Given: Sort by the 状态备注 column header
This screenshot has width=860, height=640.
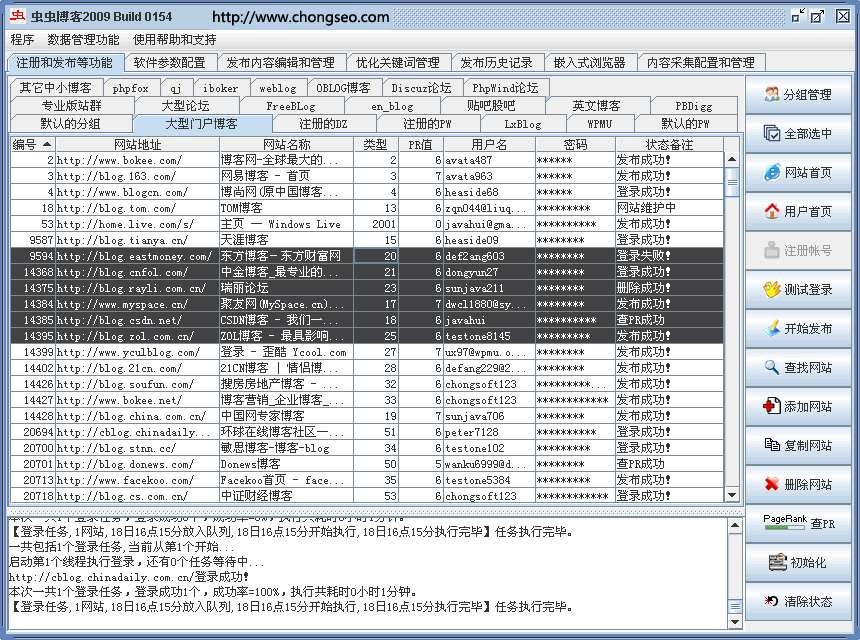Looking at the screenshot, I should [x=669, y=145].
